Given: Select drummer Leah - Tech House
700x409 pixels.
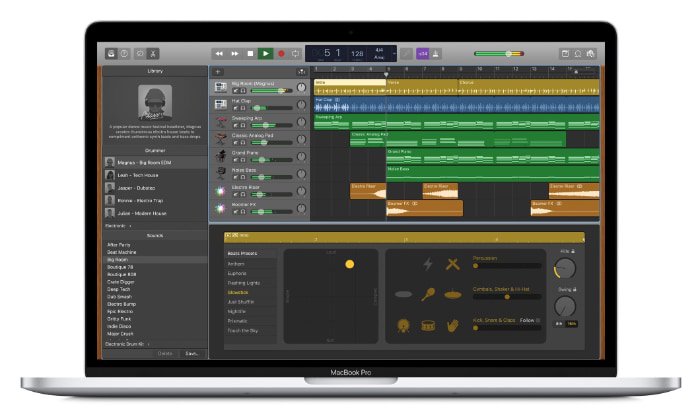Looking at the screenshot, I should click(155, 175).
